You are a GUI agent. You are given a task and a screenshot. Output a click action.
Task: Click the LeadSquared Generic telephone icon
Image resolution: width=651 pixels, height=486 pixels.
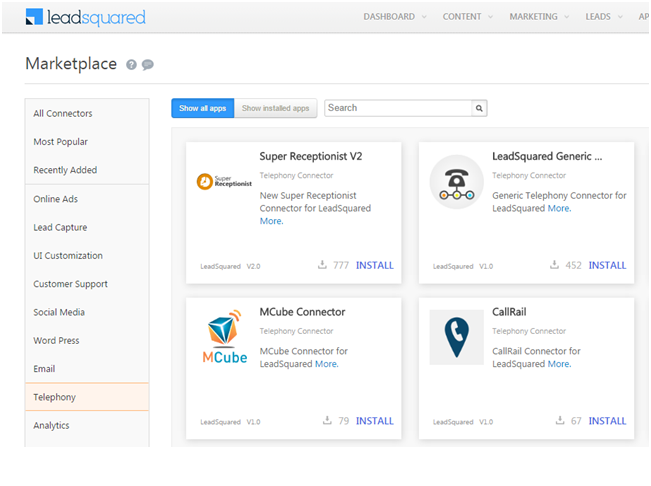tap(456, 182)
